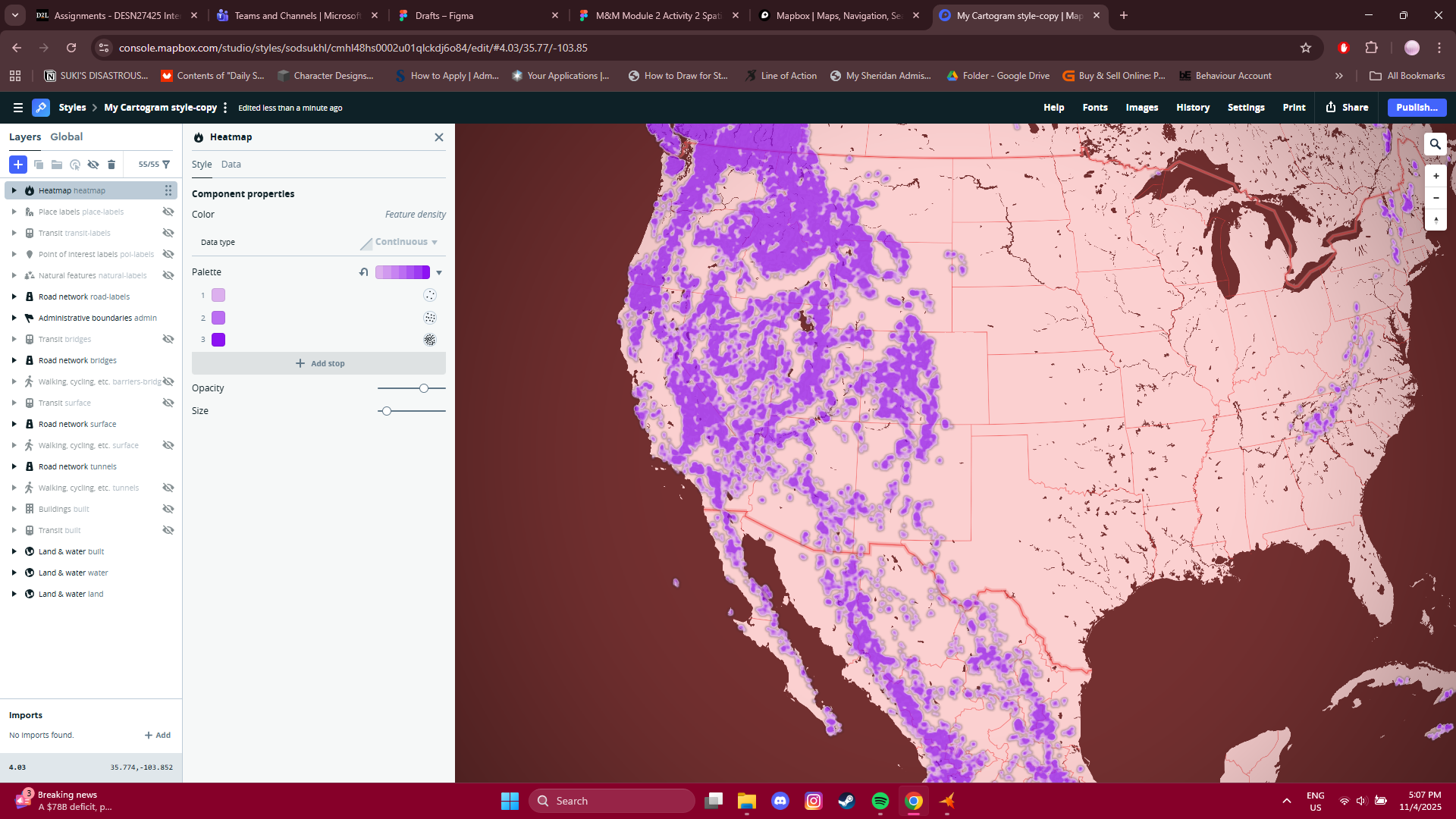Show the hidden Buildings built layer
Viewport: 1456px width, 819px height.
click(x=168, y=509)
